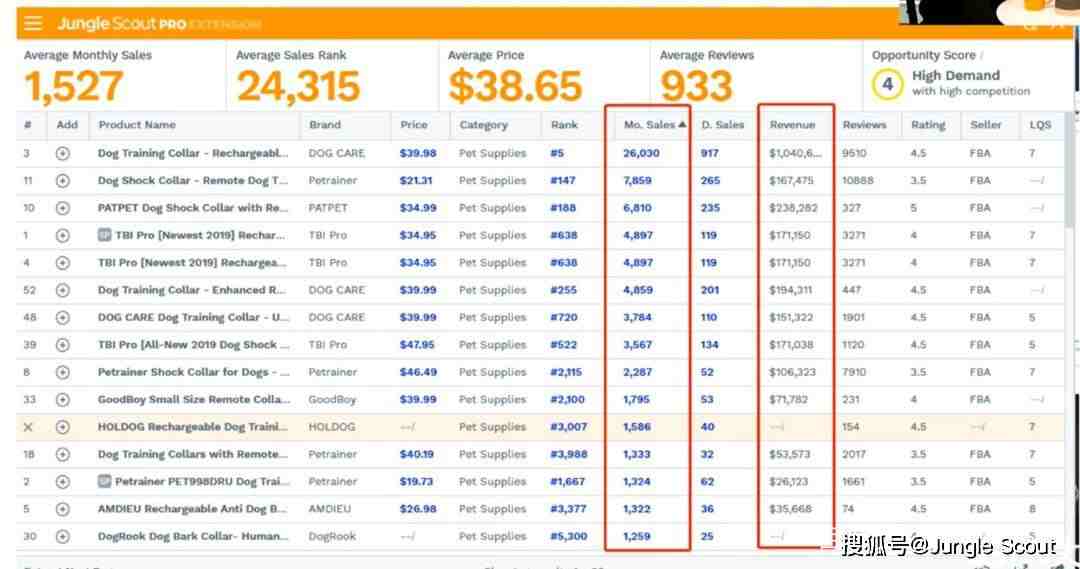The width and height of the screenshot is (1080, 569).
Task: Click sponsored badge on Petrainer PET998DRU row
Action: (104, 482)
